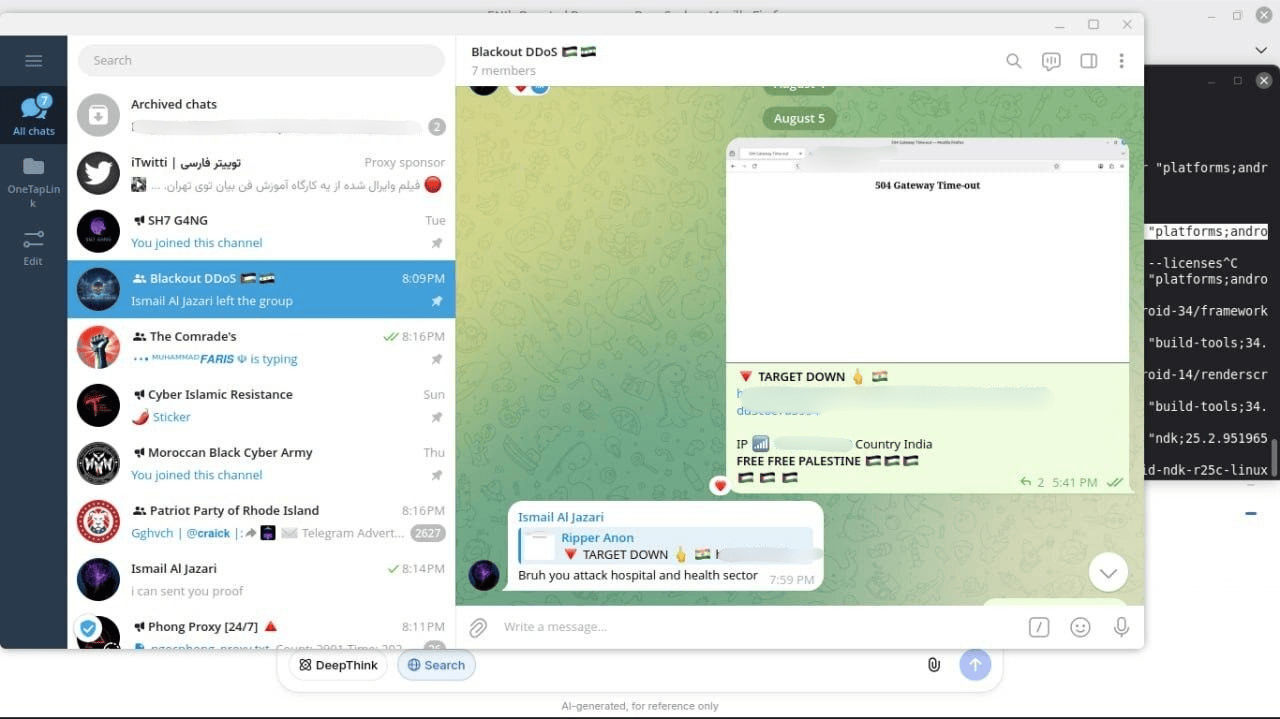Click the FREE FREE PALESTINE message text
This screenshot has width=1280, height=719.
798,461
